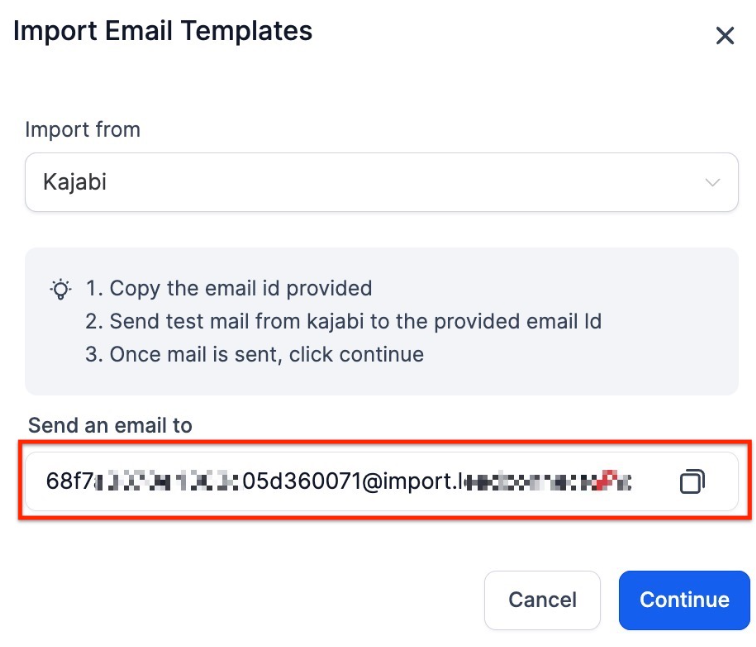
Task: Close the Import Email Templates dialog
Action: point(725,36)
